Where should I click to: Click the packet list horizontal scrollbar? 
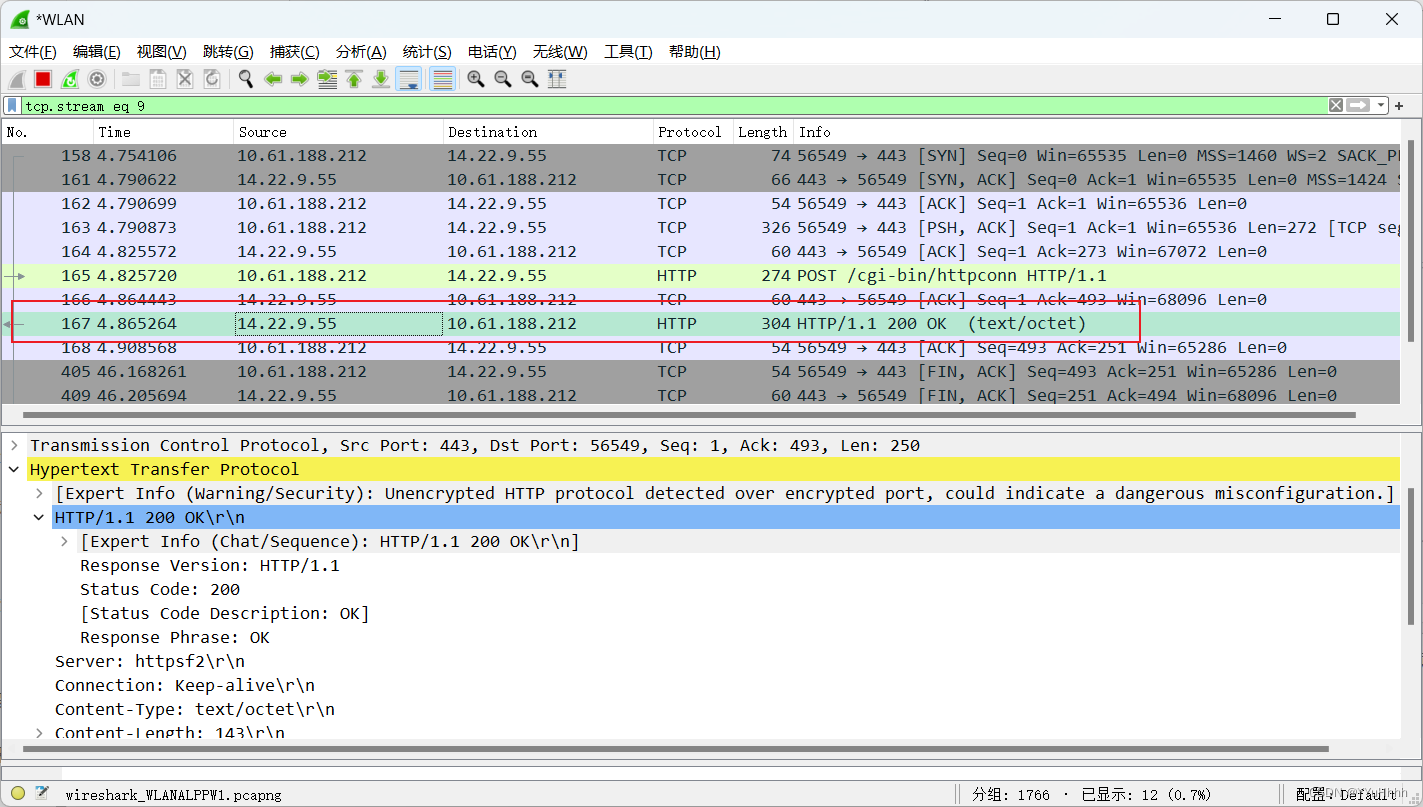click(x=689, y=414)
